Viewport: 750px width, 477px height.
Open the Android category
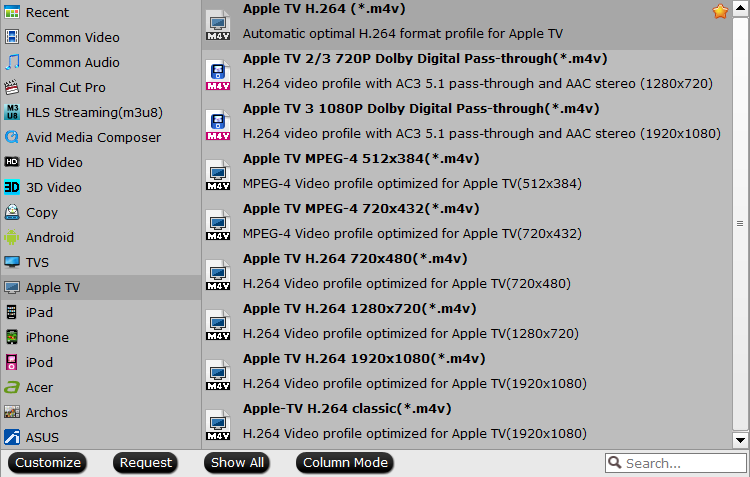(x=100, y=237)
